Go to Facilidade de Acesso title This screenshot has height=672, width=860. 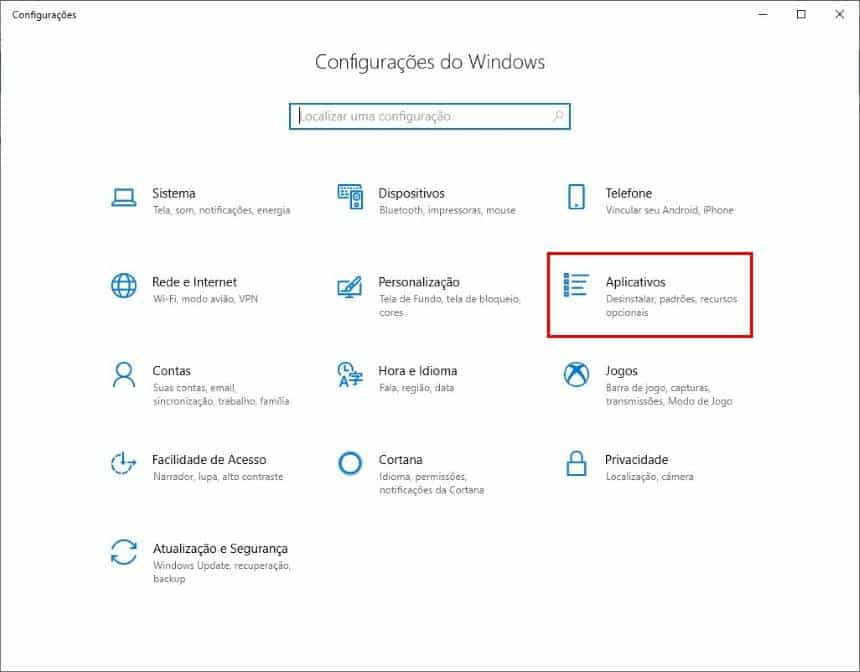point(209,460)
